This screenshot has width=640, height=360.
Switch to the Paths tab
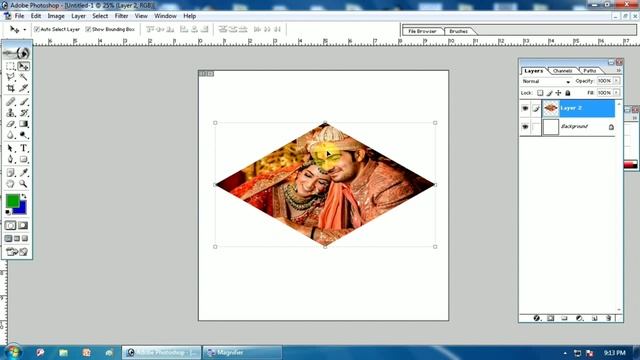pyautogui.click(x=589, y=71)
